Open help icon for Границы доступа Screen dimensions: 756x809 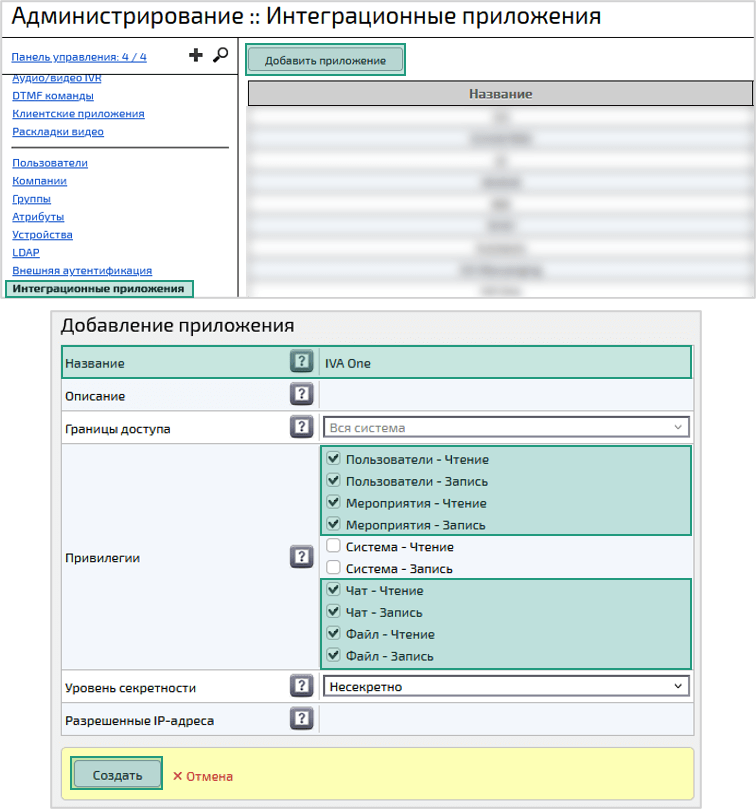click(301, 428)
